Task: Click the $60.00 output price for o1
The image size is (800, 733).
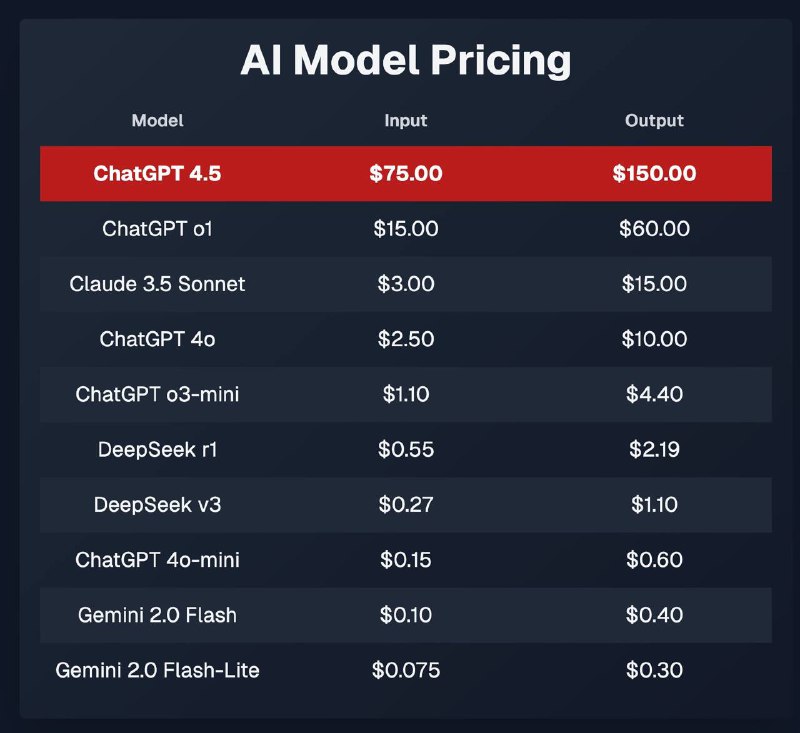Action: click(x=654, y=229)
